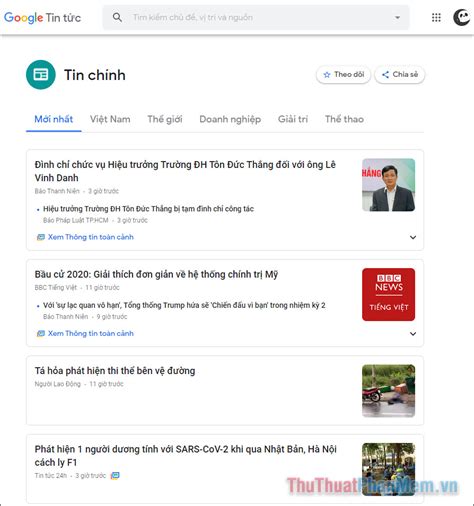Click Xem Thông tin toàn cảnh under BBC story
Viewport: 474px width, 506px height.
coord(91,333)
